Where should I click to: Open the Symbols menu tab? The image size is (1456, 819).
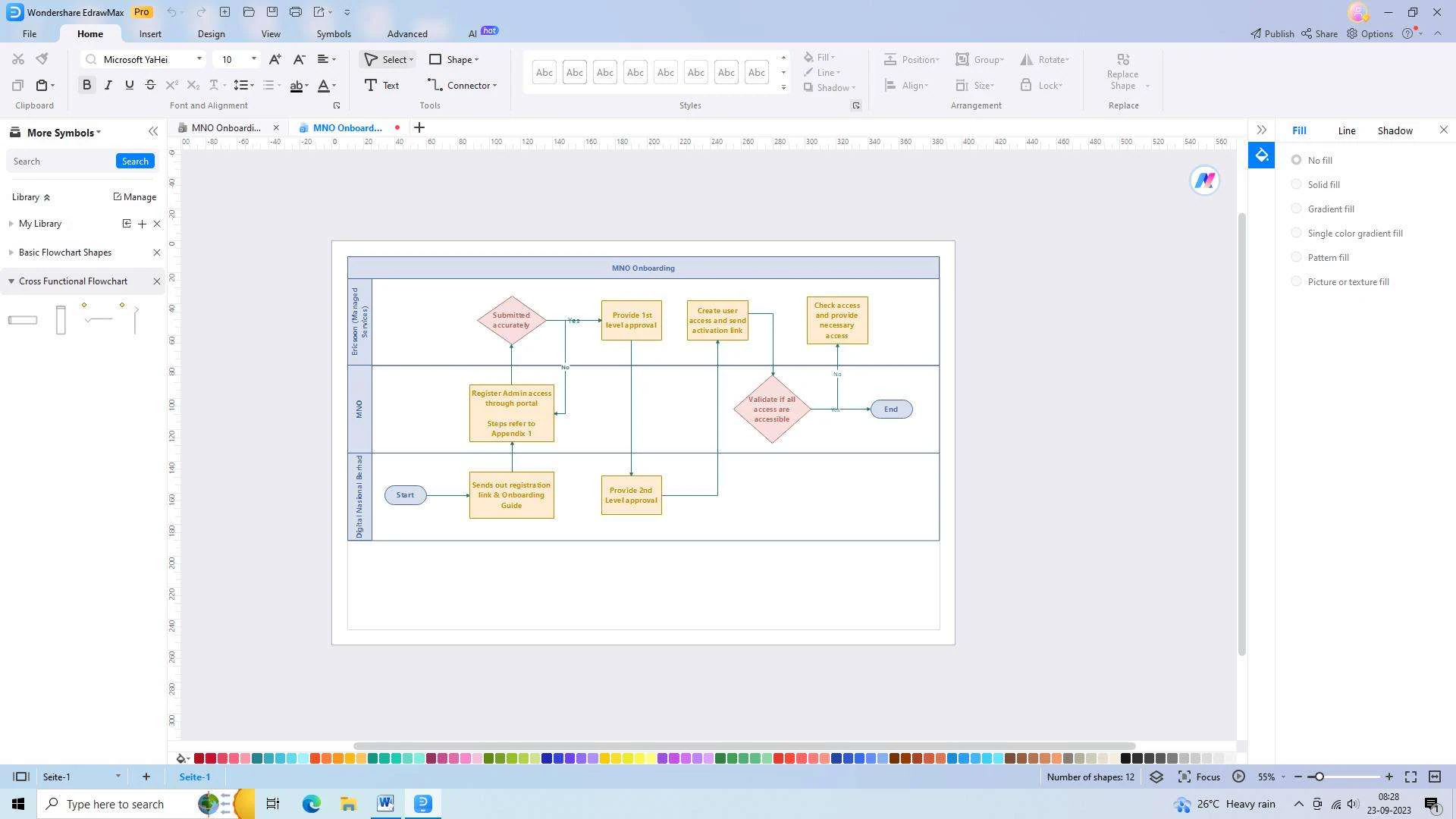point(334,33)
